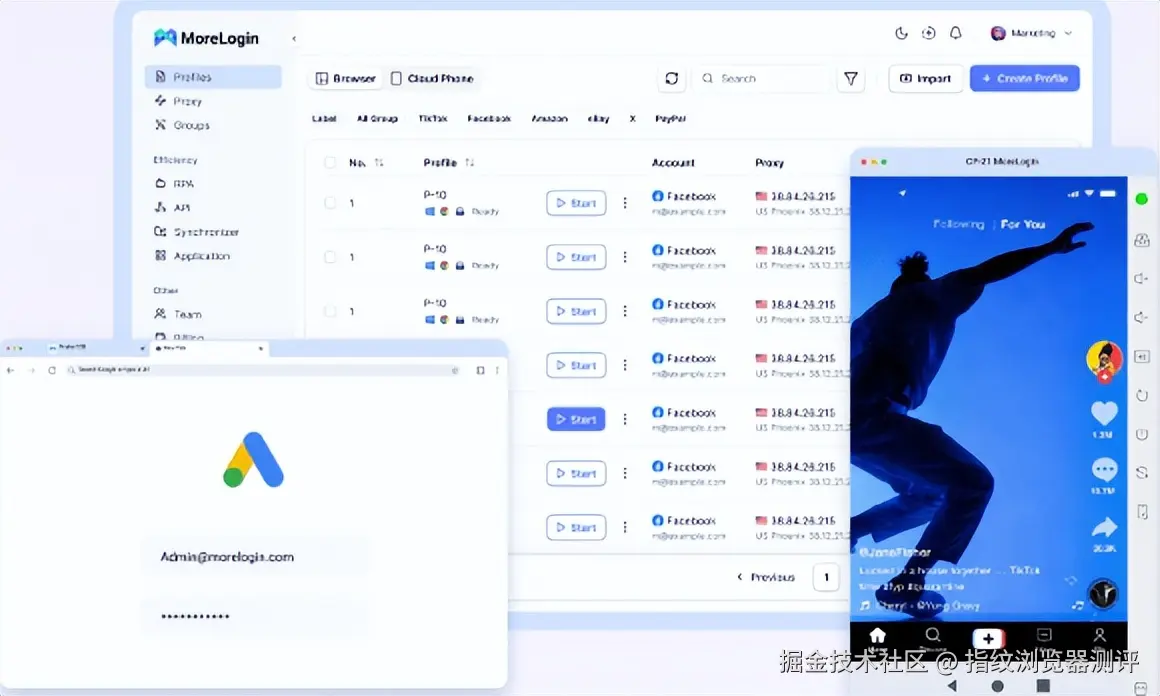Select the PayPal group filter

click(670, 118)
